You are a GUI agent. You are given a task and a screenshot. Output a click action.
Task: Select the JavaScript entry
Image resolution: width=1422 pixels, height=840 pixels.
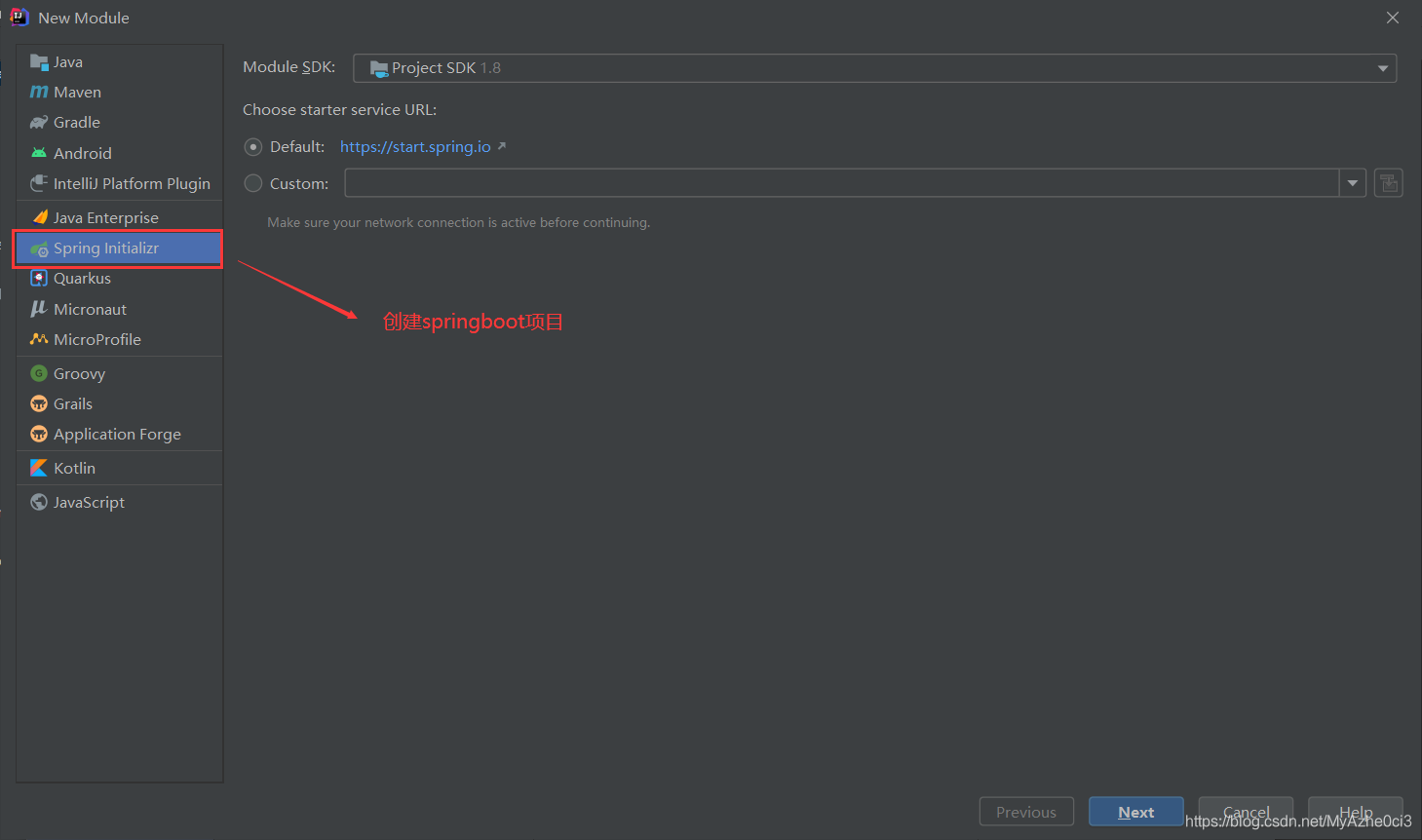(119, 502)
